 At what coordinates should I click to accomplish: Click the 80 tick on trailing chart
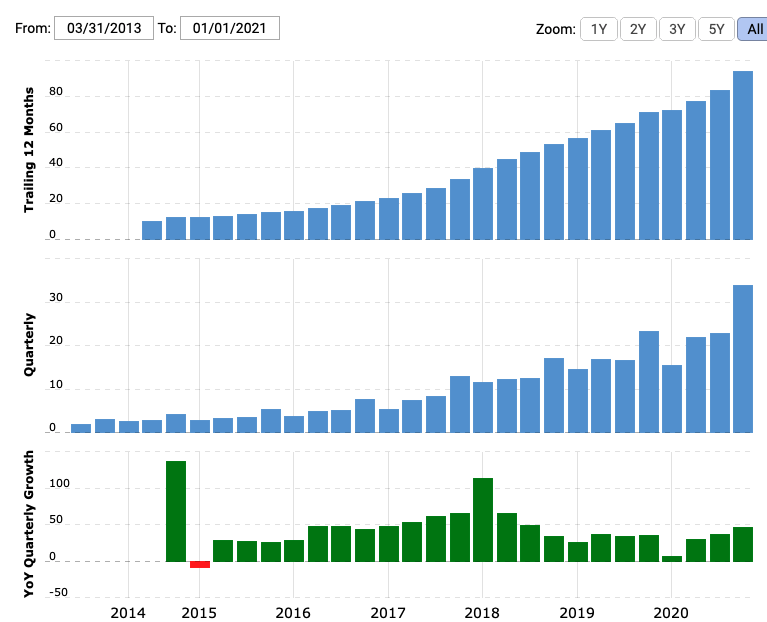(56, 91)
